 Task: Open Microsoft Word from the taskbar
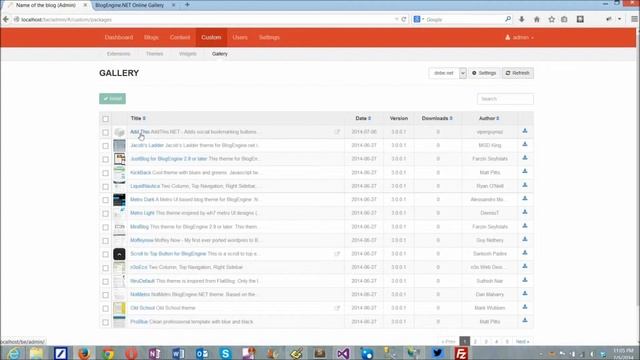[x=178, y=353]
